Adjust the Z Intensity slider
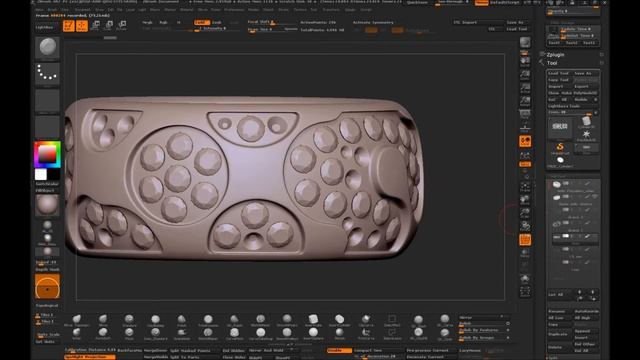This screenshot has height=360, width=640. pos(213,29)
